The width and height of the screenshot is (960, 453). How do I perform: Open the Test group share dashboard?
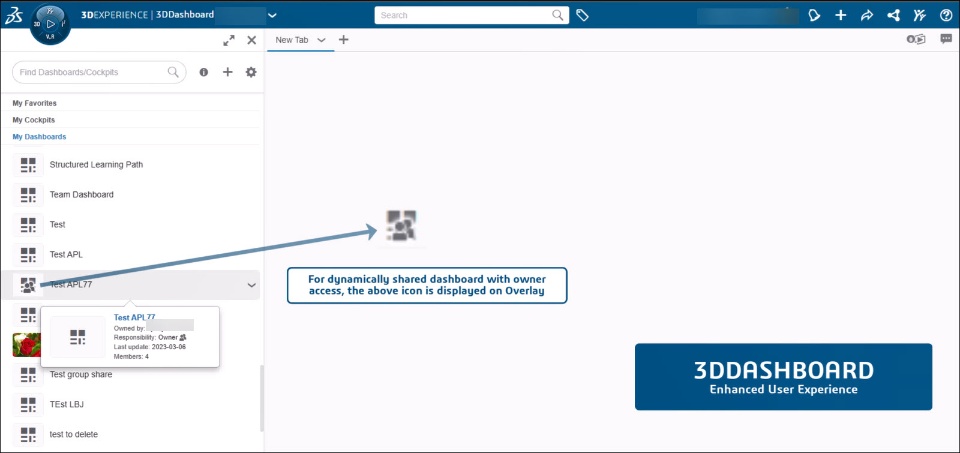tap(81, 375)
